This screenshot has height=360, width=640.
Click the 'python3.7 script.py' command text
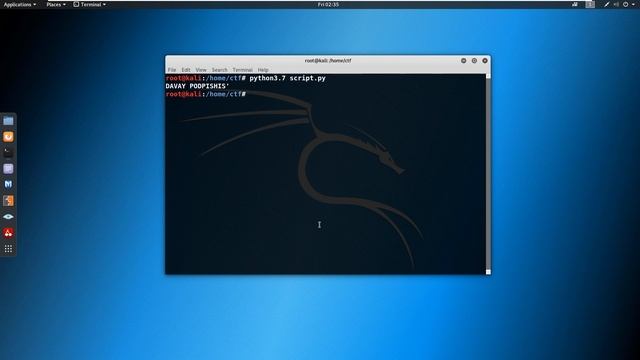click(287, 78)
